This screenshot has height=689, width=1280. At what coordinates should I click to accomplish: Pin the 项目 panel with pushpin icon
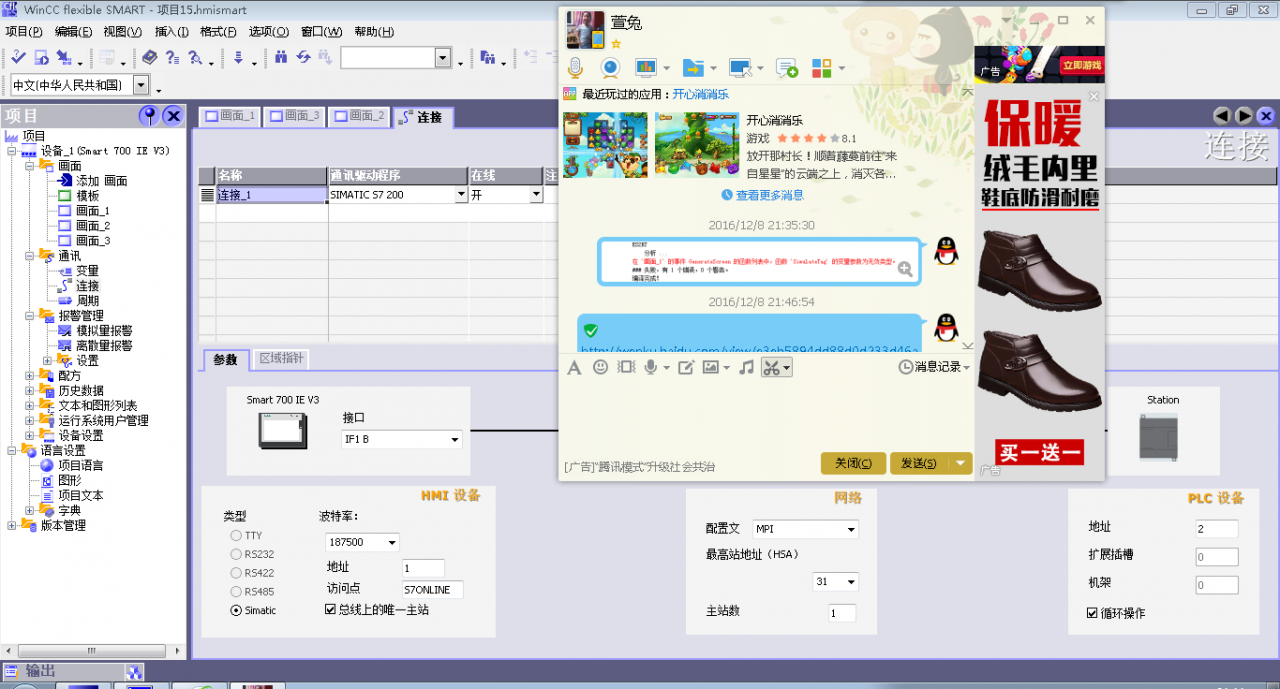click(x=149, y=116)
